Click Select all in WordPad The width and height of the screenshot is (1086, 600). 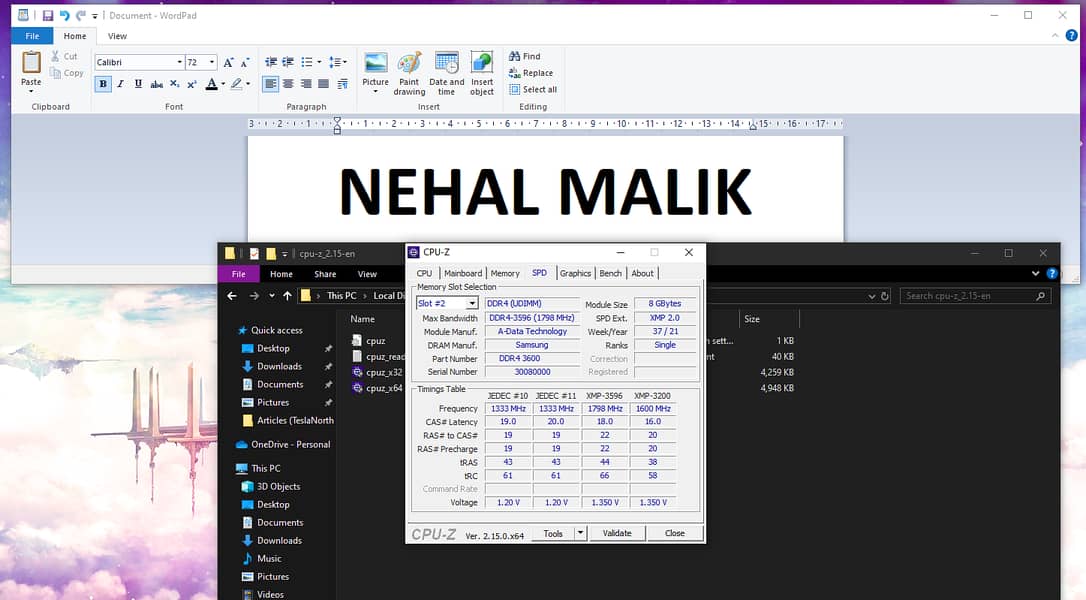click(533, 89)
